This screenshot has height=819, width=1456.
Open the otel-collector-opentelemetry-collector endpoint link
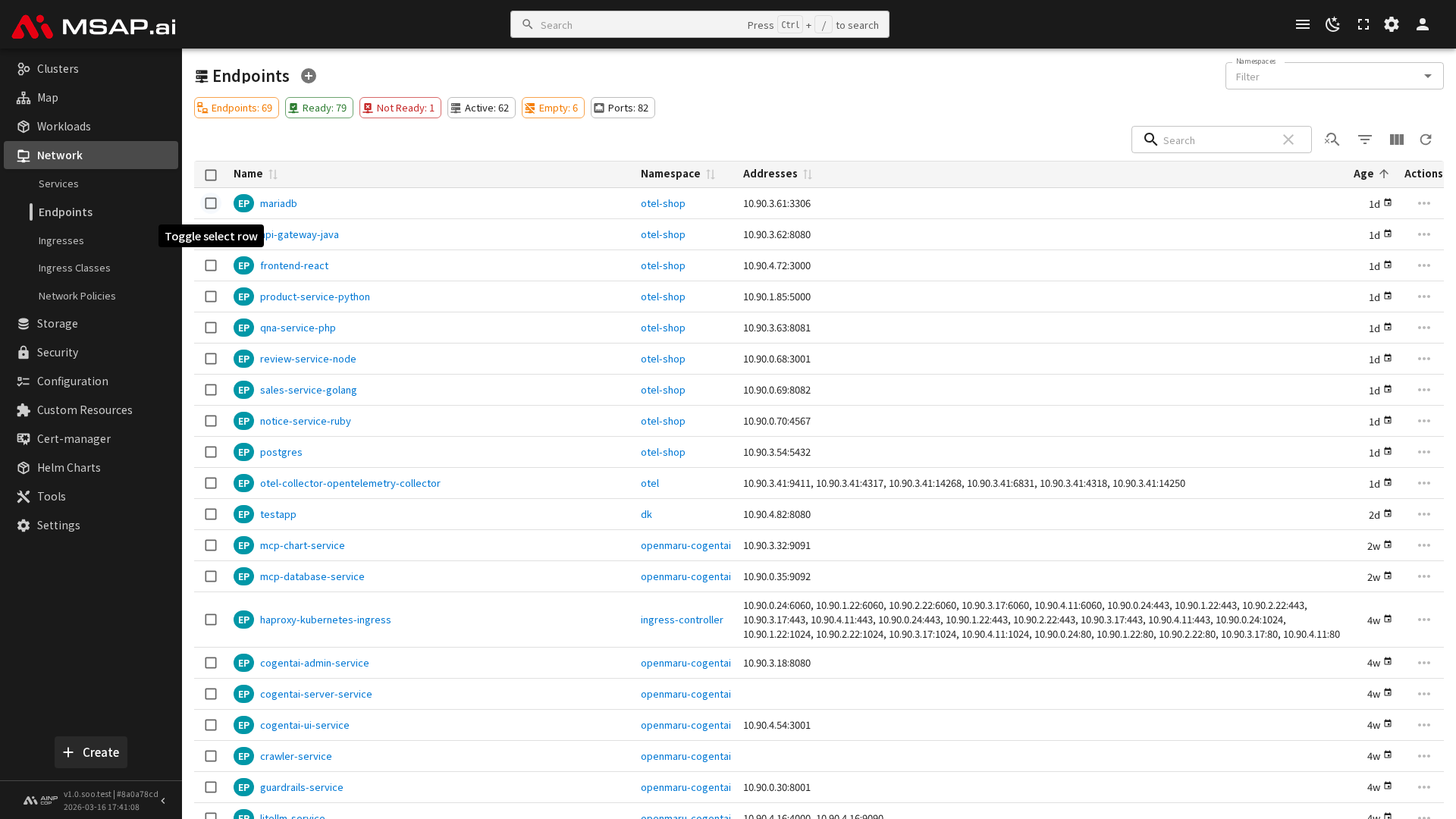point(350,483)
